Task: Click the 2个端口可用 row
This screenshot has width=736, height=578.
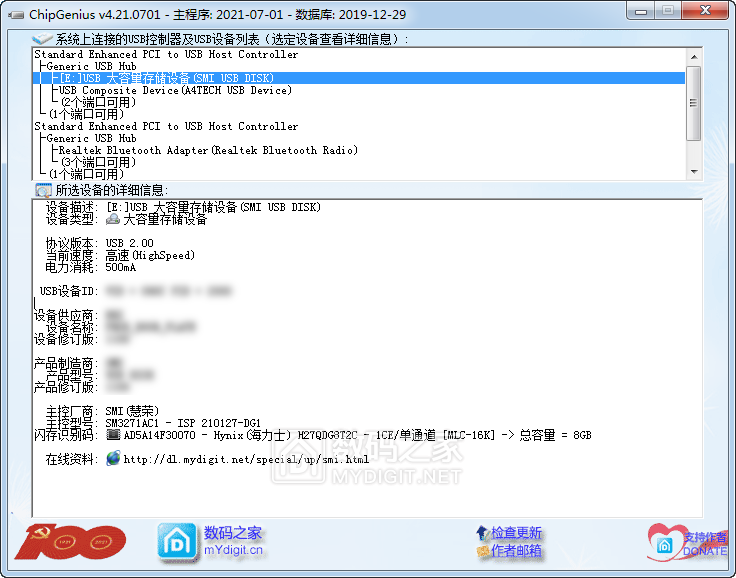Action: tap(98, 102)
